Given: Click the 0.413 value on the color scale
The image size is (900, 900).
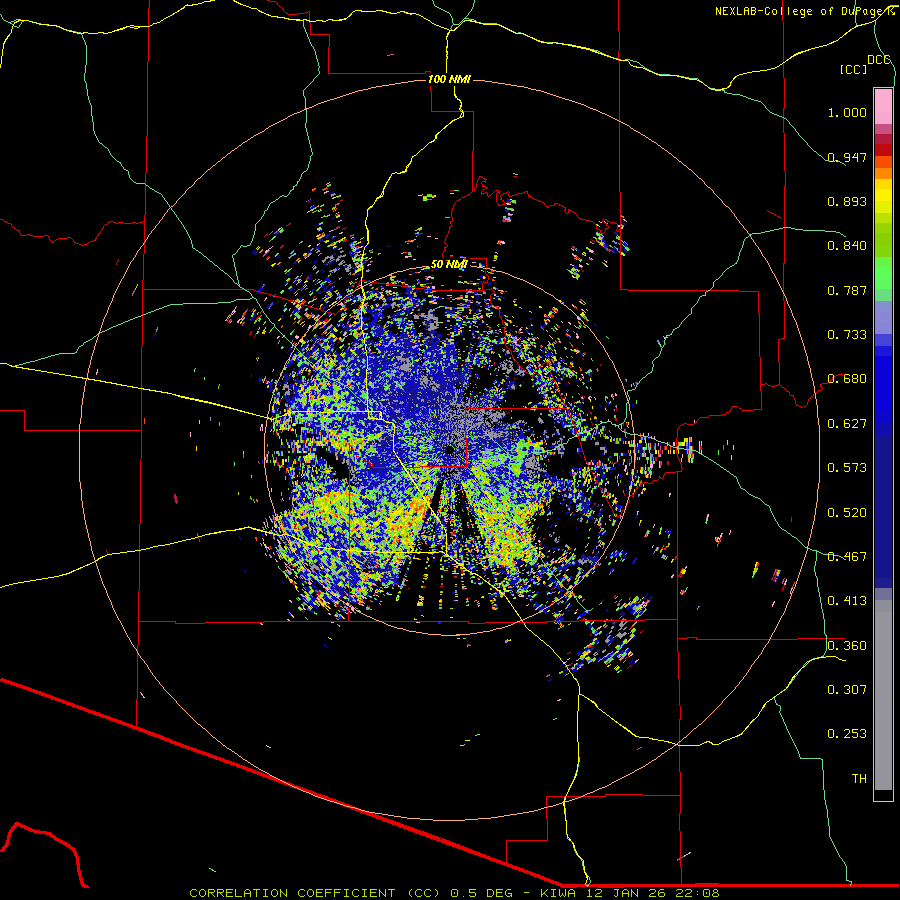Looking at the screenshot, I should point(847,601).
